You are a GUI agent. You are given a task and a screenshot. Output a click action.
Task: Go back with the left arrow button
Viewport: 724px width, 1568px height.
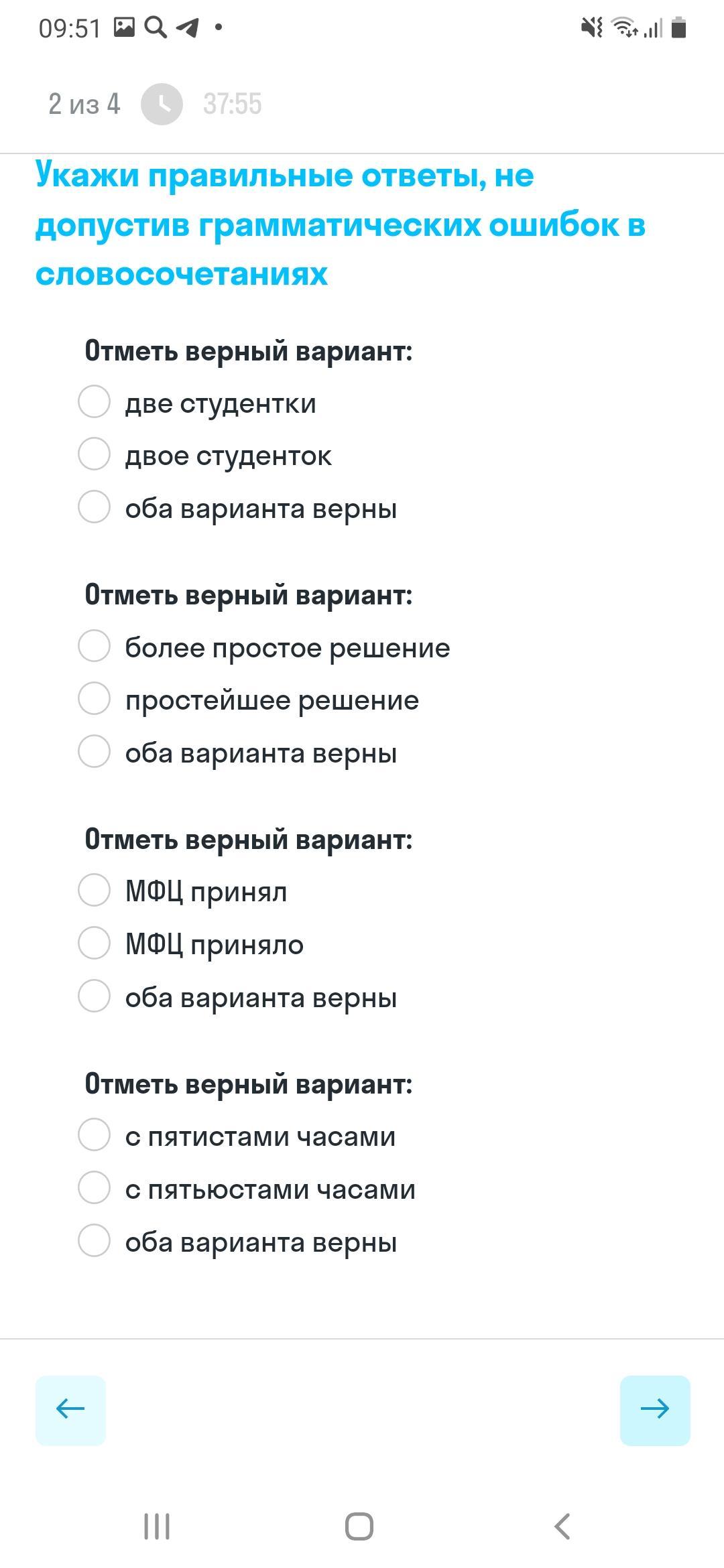70,1410
